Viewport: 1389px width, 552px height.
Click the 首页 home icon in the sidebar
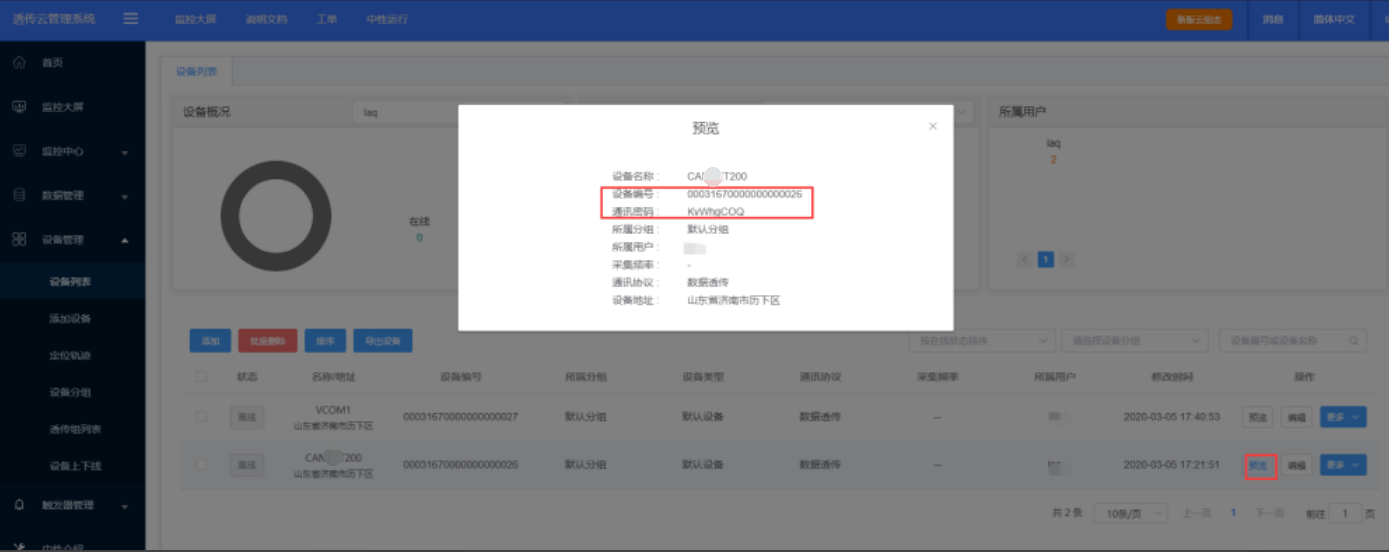[19, 63]
